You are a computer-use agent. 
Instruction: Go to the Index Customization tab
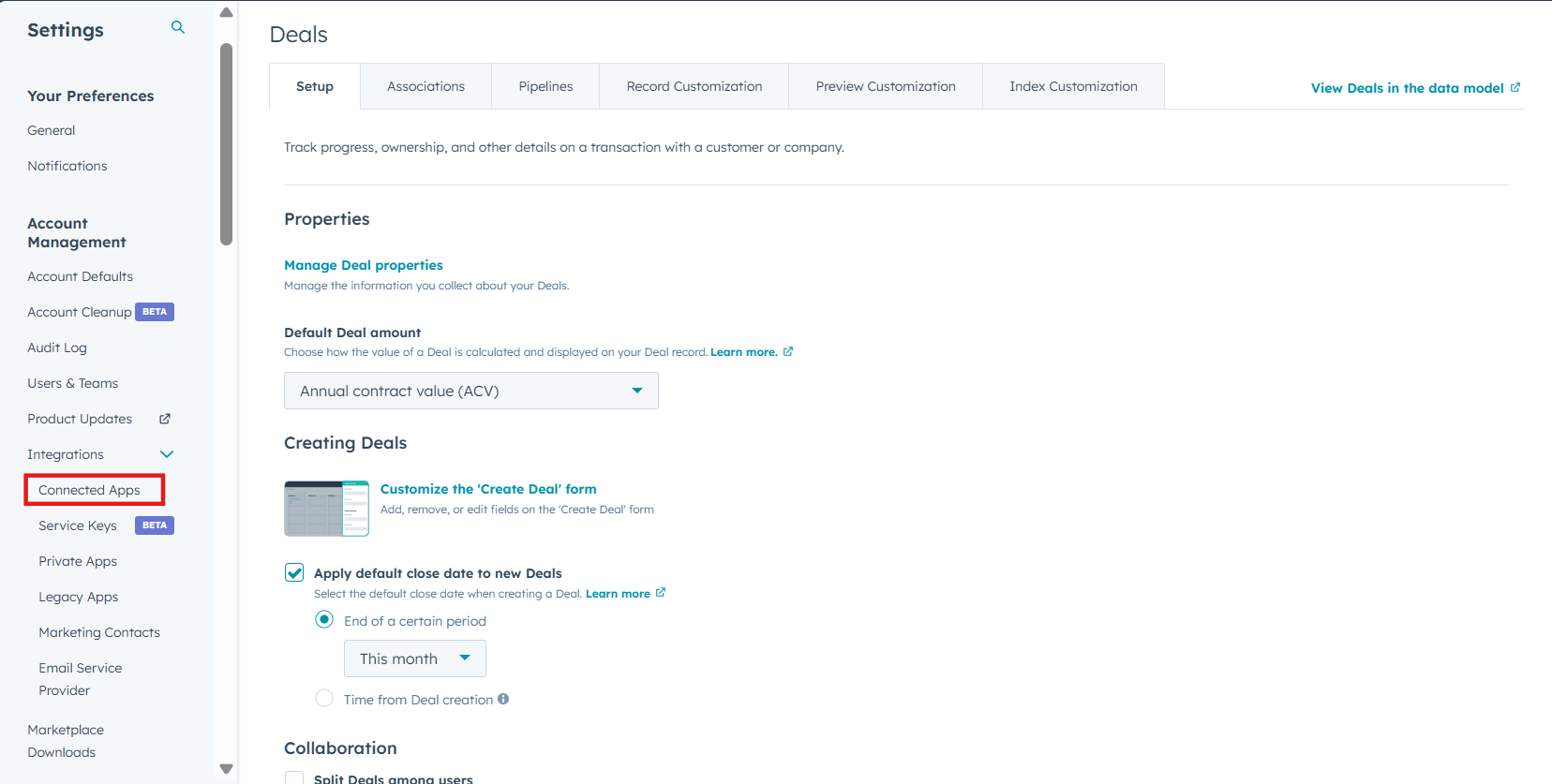1073,86
